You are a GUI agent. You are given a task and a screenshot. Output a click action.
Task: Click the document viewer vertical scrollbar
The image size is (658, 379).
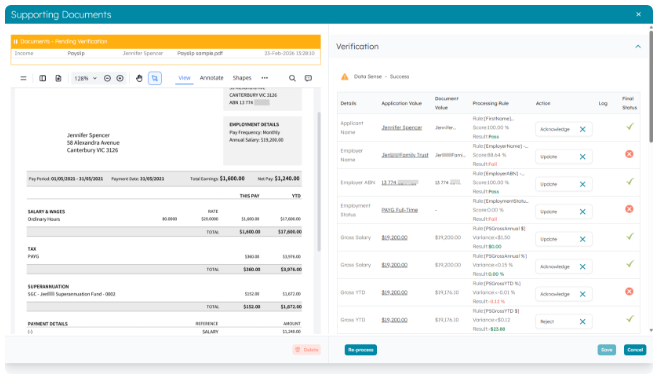point(319,181)
